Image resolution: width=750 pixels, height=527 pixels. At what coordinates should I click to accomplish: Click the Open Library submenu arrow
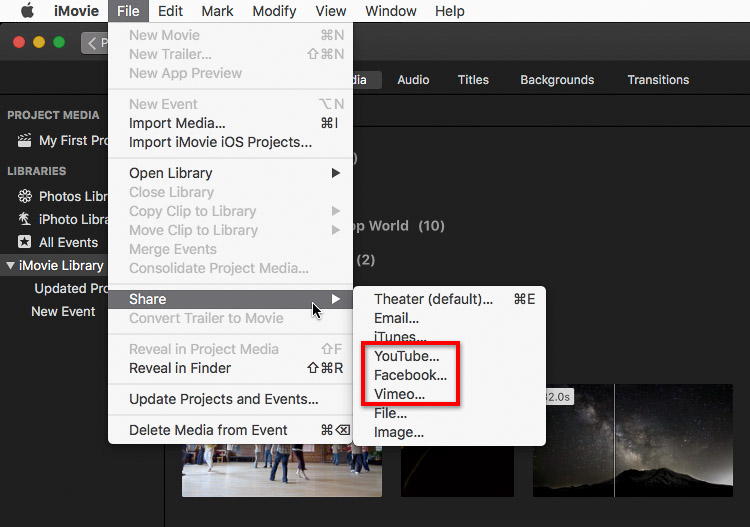(x=336, y=173)
